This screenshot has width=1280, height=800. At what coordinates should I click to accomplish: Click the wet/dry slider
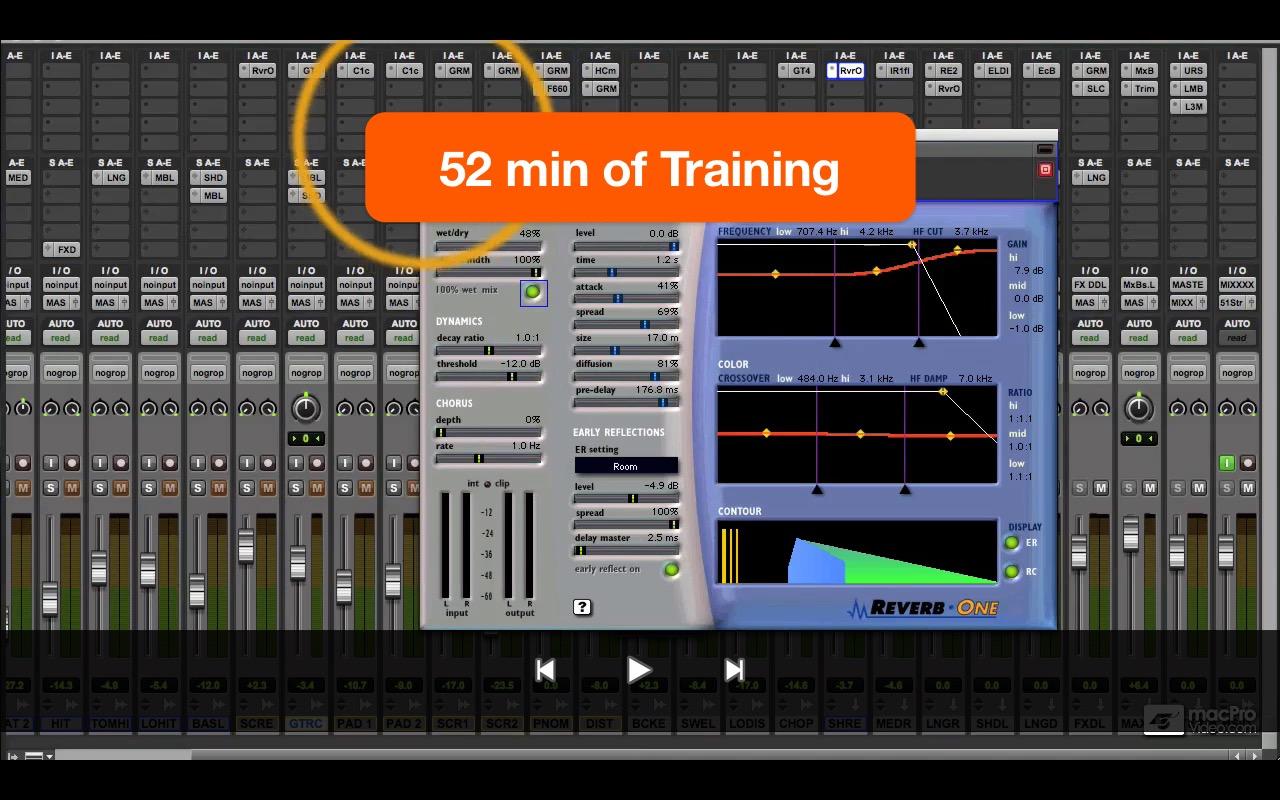(x=489, y=246)
